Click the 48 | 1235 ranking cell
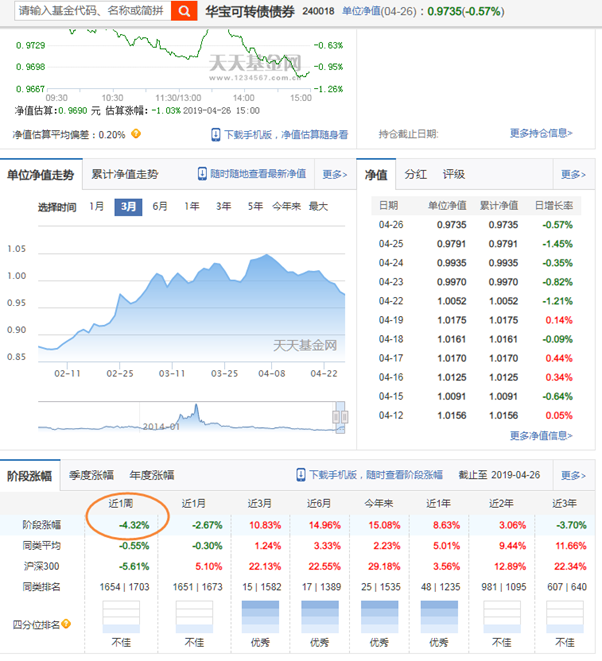602x661 pixels. pos(441,586)
